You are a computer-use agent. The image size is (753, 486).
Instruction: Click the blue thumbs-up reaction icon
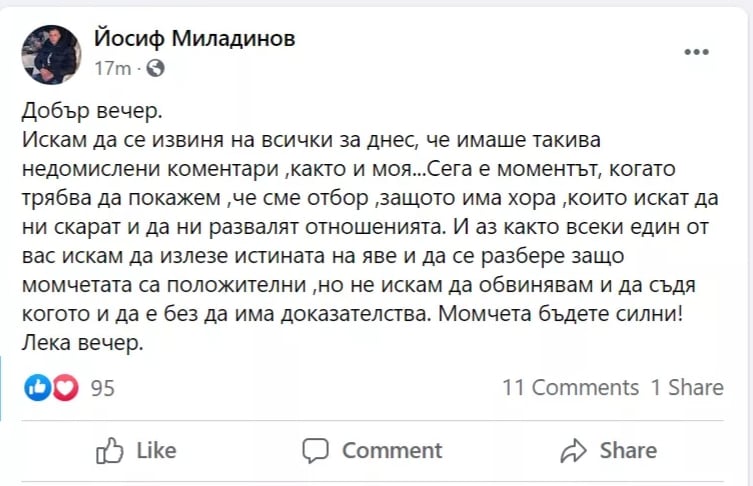click(40, 387)
